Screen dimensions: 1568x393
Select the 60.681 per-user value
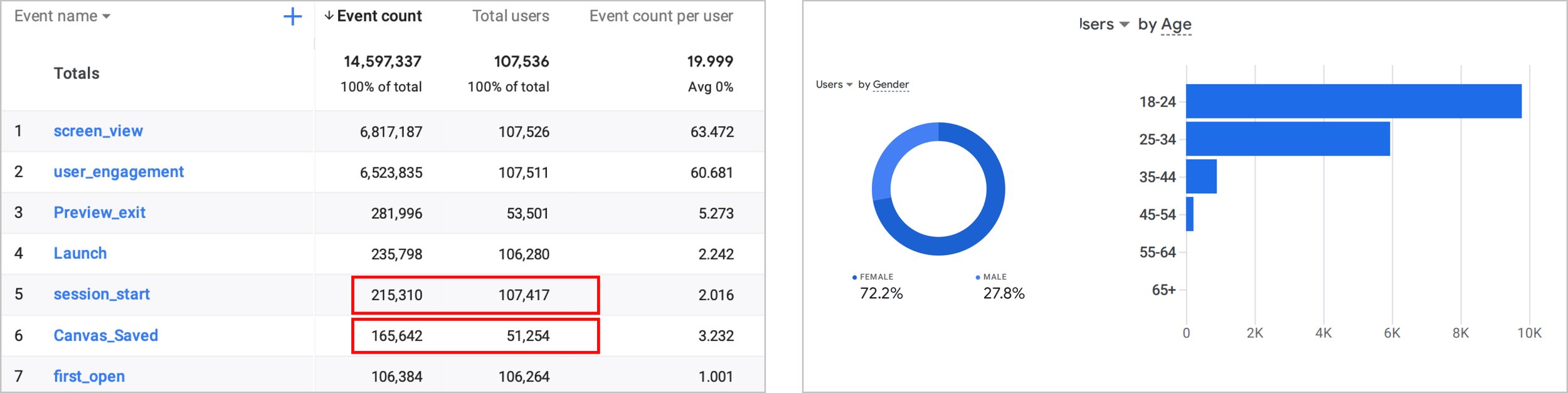pyautogui.click(x=712, y=172)
